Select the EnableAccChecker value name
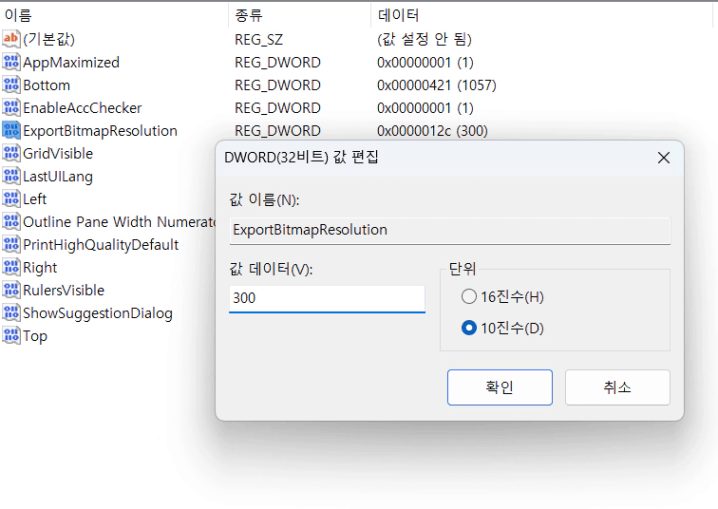718x509 pixels. coord(82,108)
